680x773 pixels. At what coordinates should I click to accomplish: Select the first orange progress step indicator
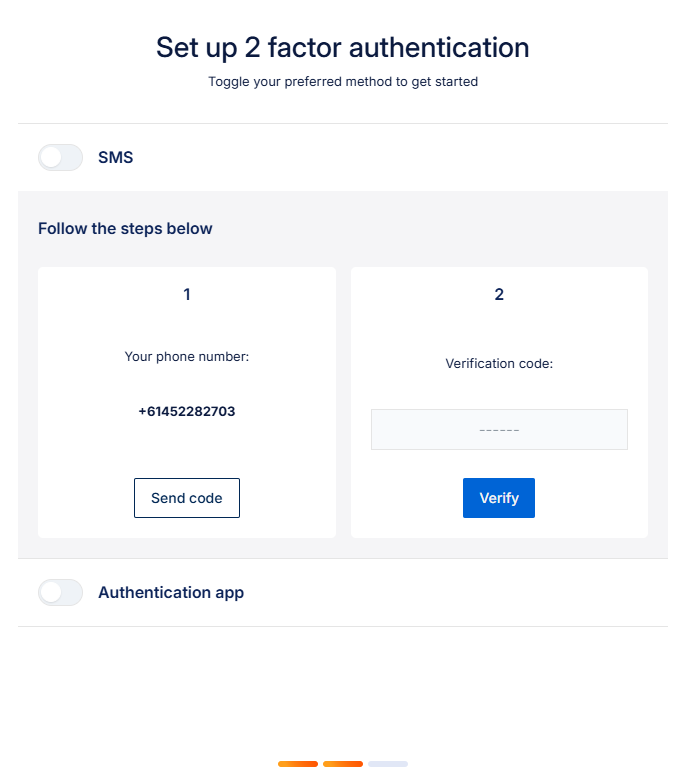coord(298,764)
